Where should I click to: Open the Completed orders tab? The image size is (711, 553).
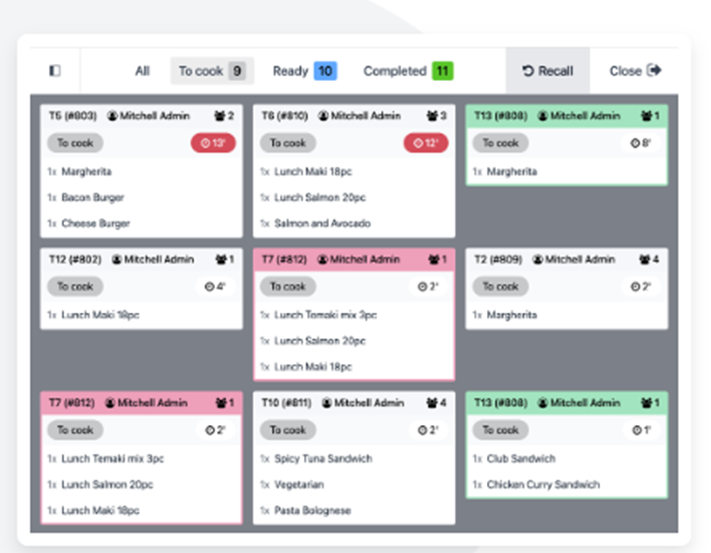click(x=408, y=71)
